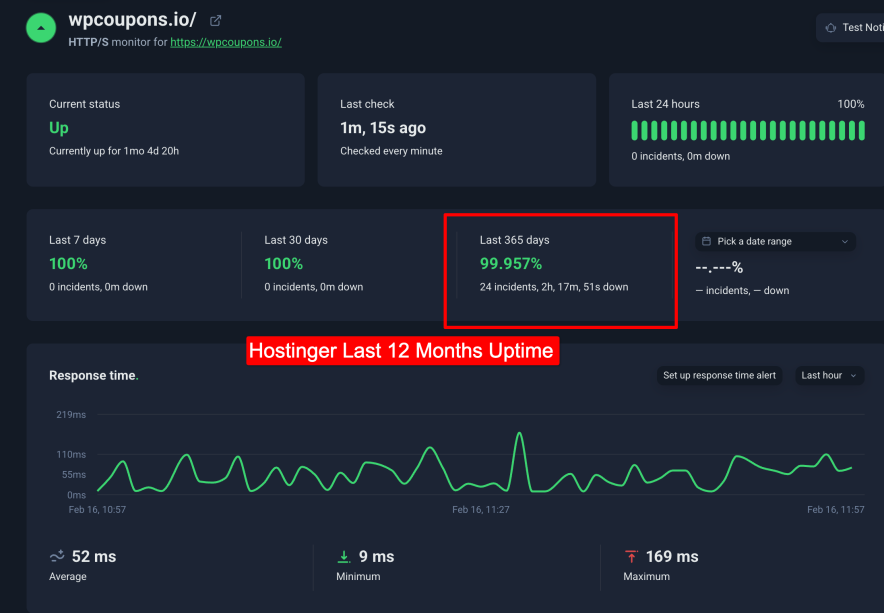The height and width of the screenshot is (613, 884).
Task: Toggle the Current status Up indicator
Action: pyautogui.click(x=58, y=128)
